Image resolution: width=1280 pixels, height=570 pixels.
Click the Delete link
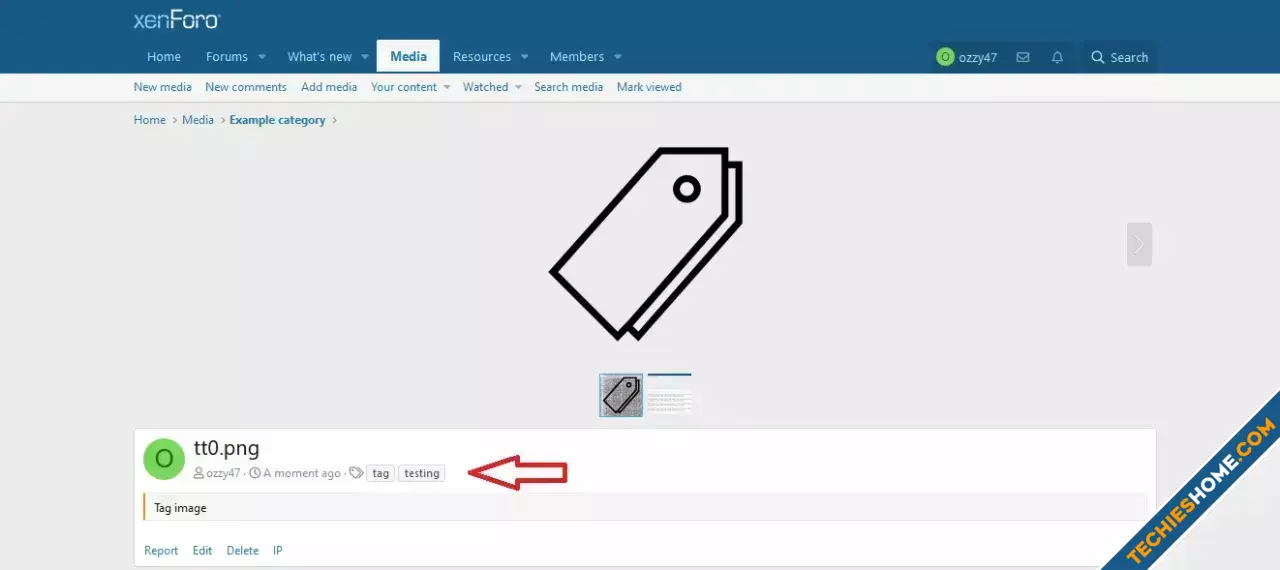242,551
